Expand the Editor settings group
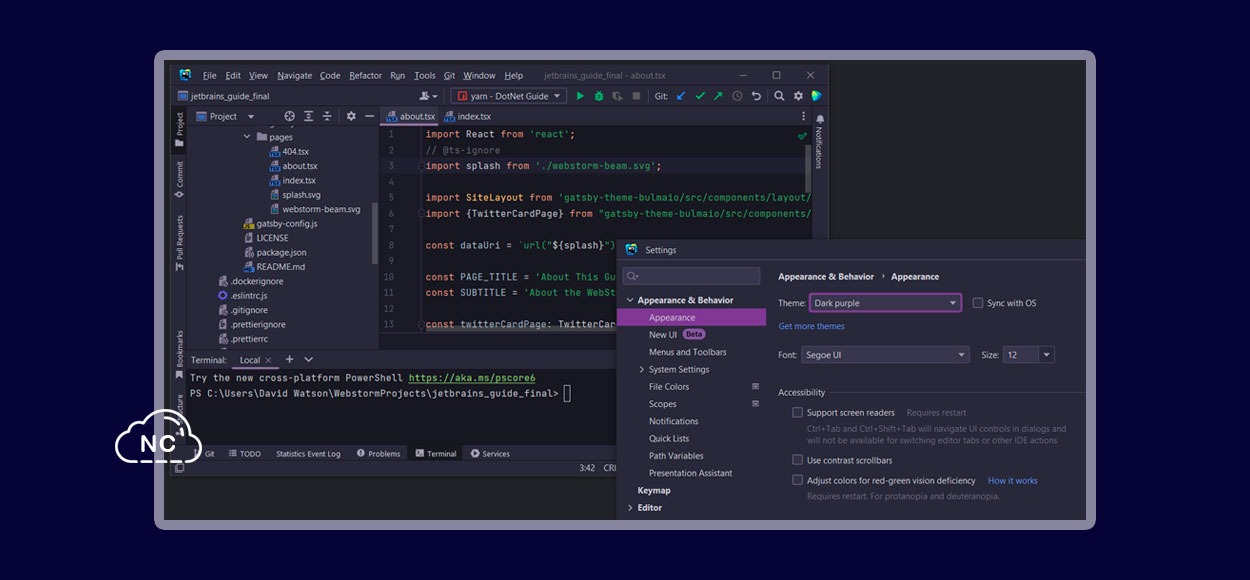Viewport: 1250px width, 580px height. coord(630,508)
